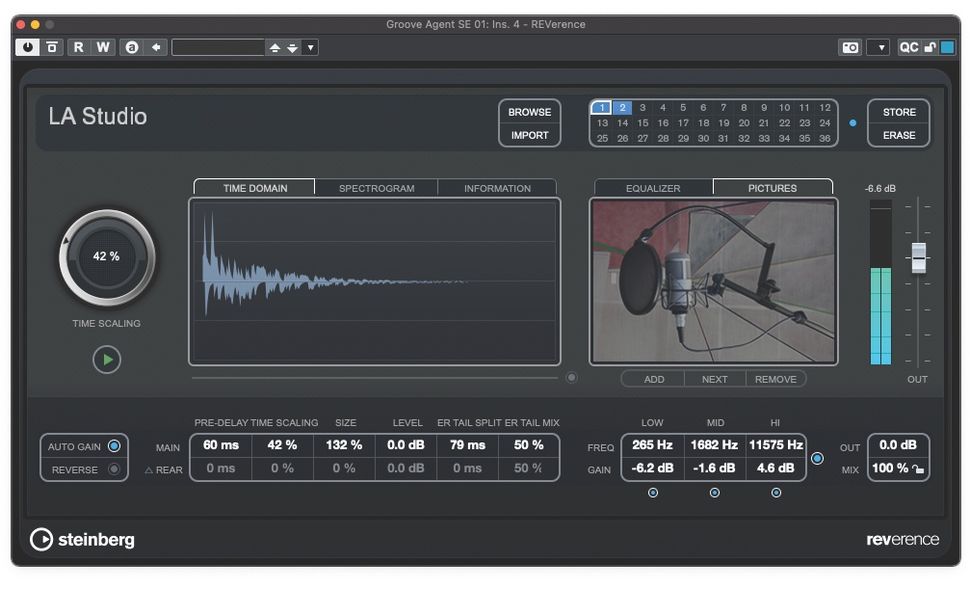This screenshot has height=589, width=970.
Task: Select preset slot number 5
Action: (x=684, y=106)
